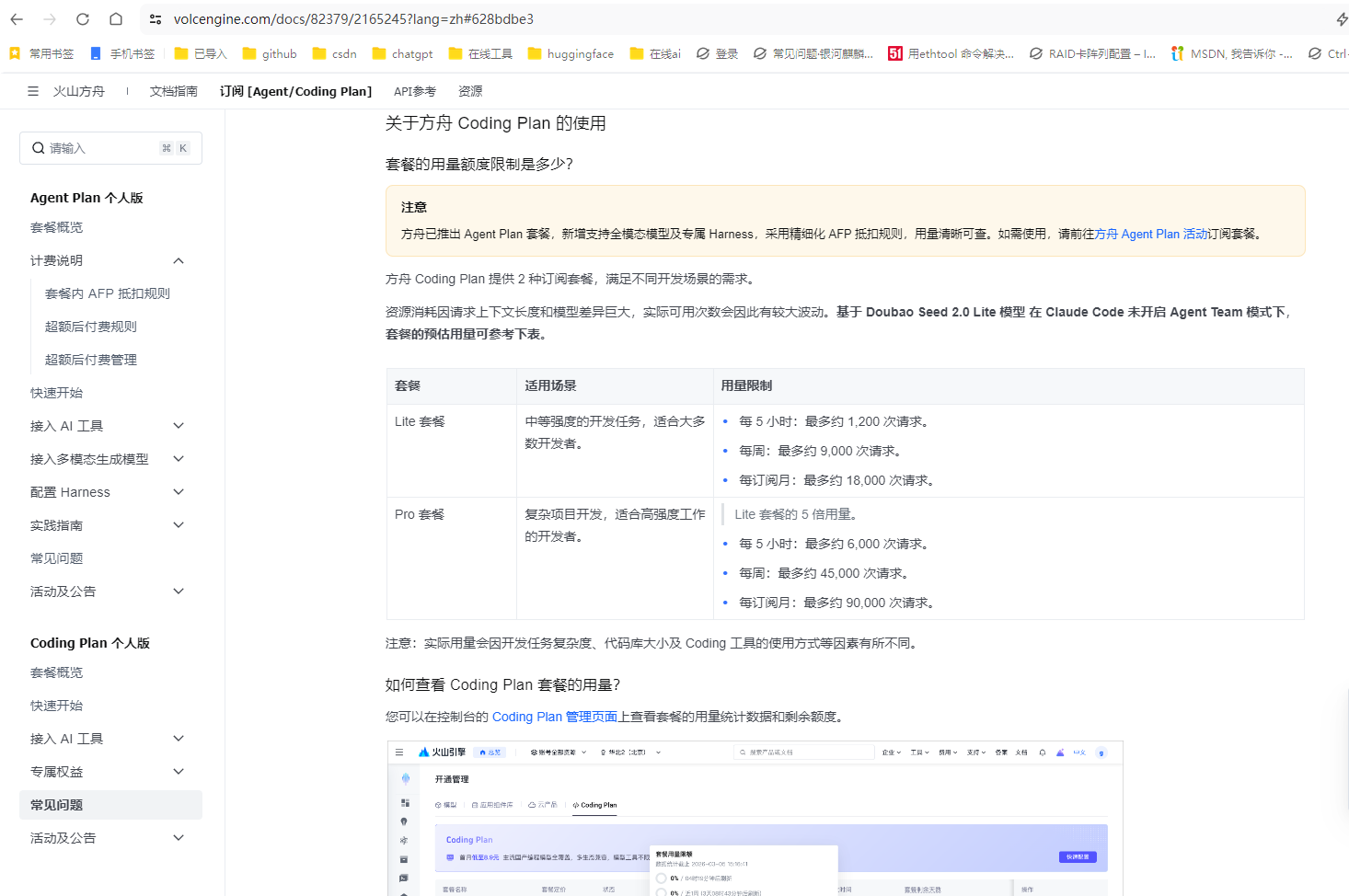The height and width of the screenshot is (896, 1349).
Task: Toggle the 火山方舟 hamburger menu
Action: click(33, 91)
